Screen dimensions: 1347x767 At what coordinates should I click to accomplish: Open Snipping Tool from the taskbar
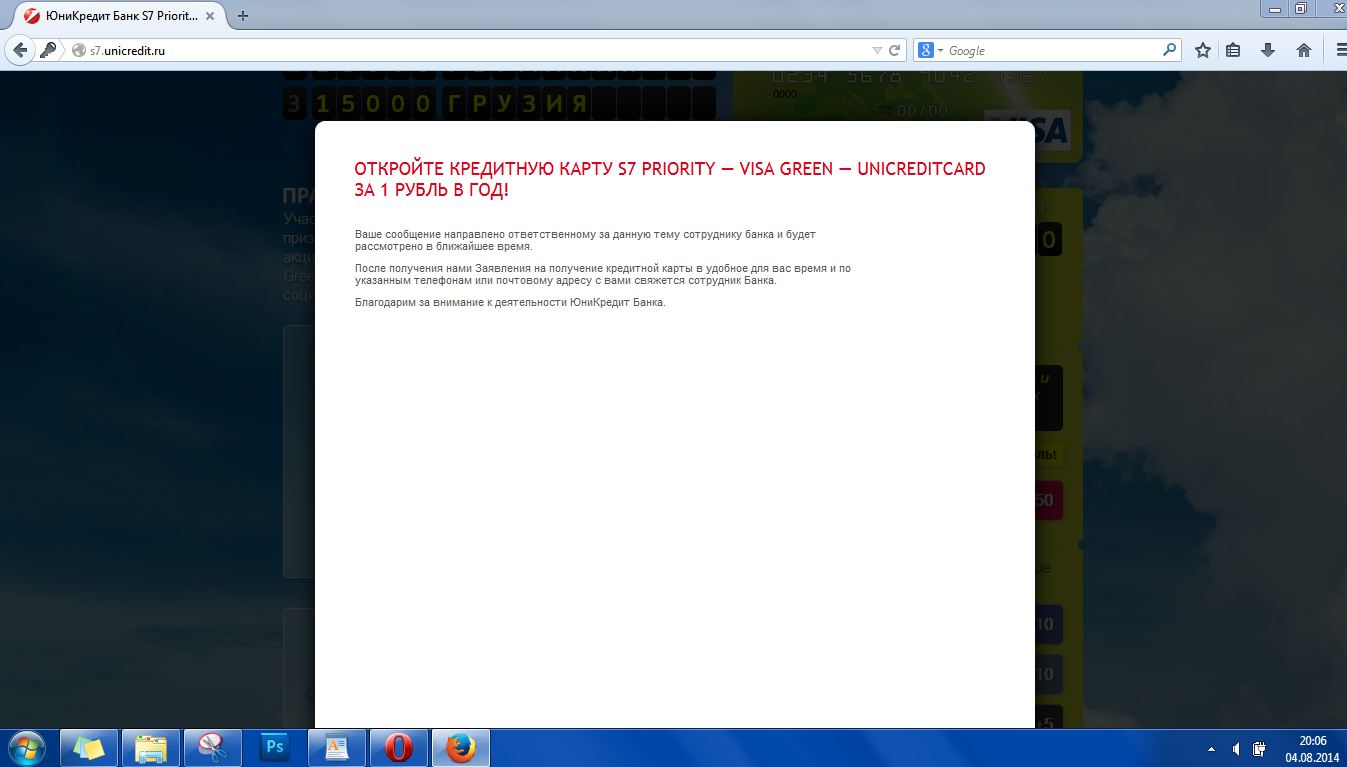coord(213,748)
